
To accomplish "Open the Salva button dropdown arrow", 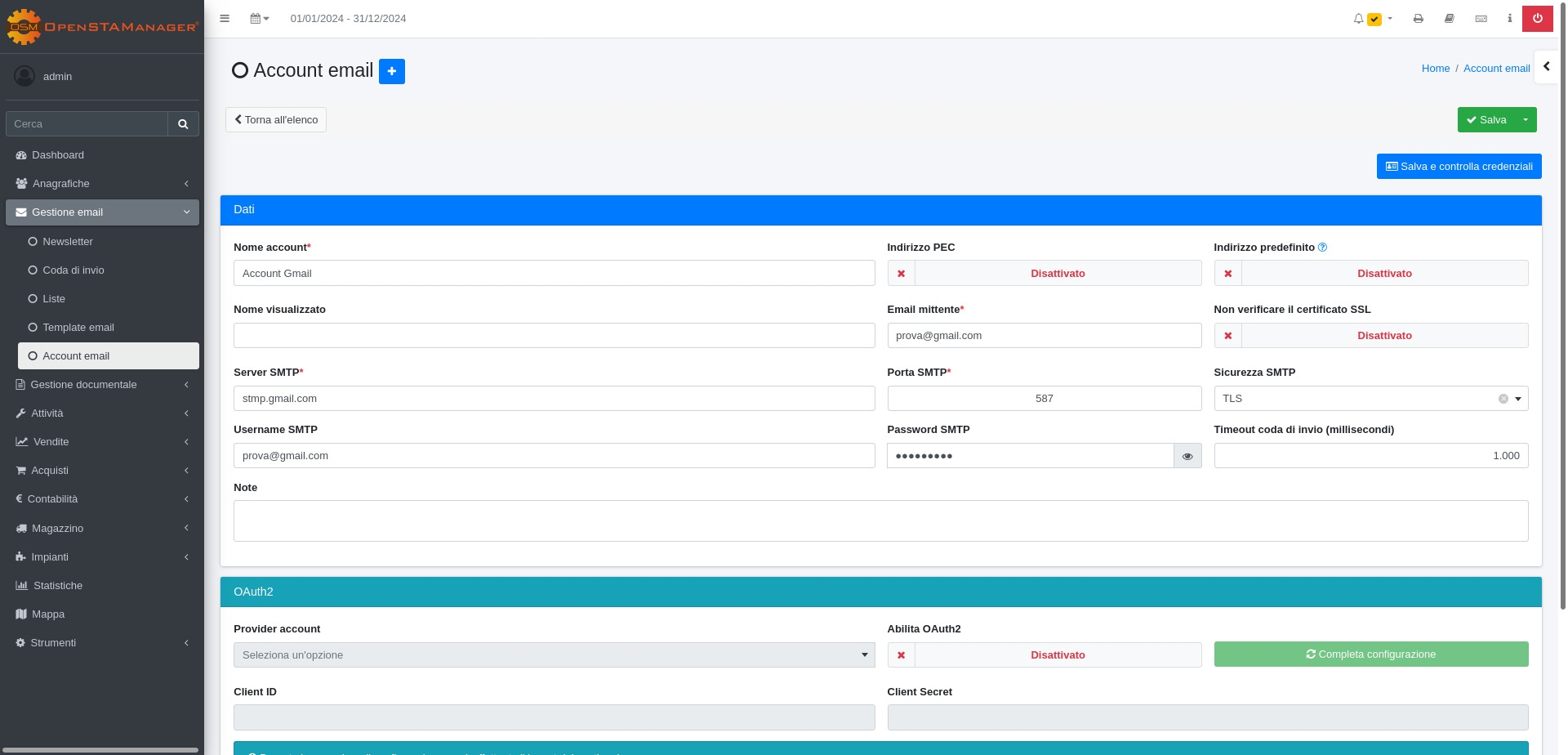I will 1526,120.
